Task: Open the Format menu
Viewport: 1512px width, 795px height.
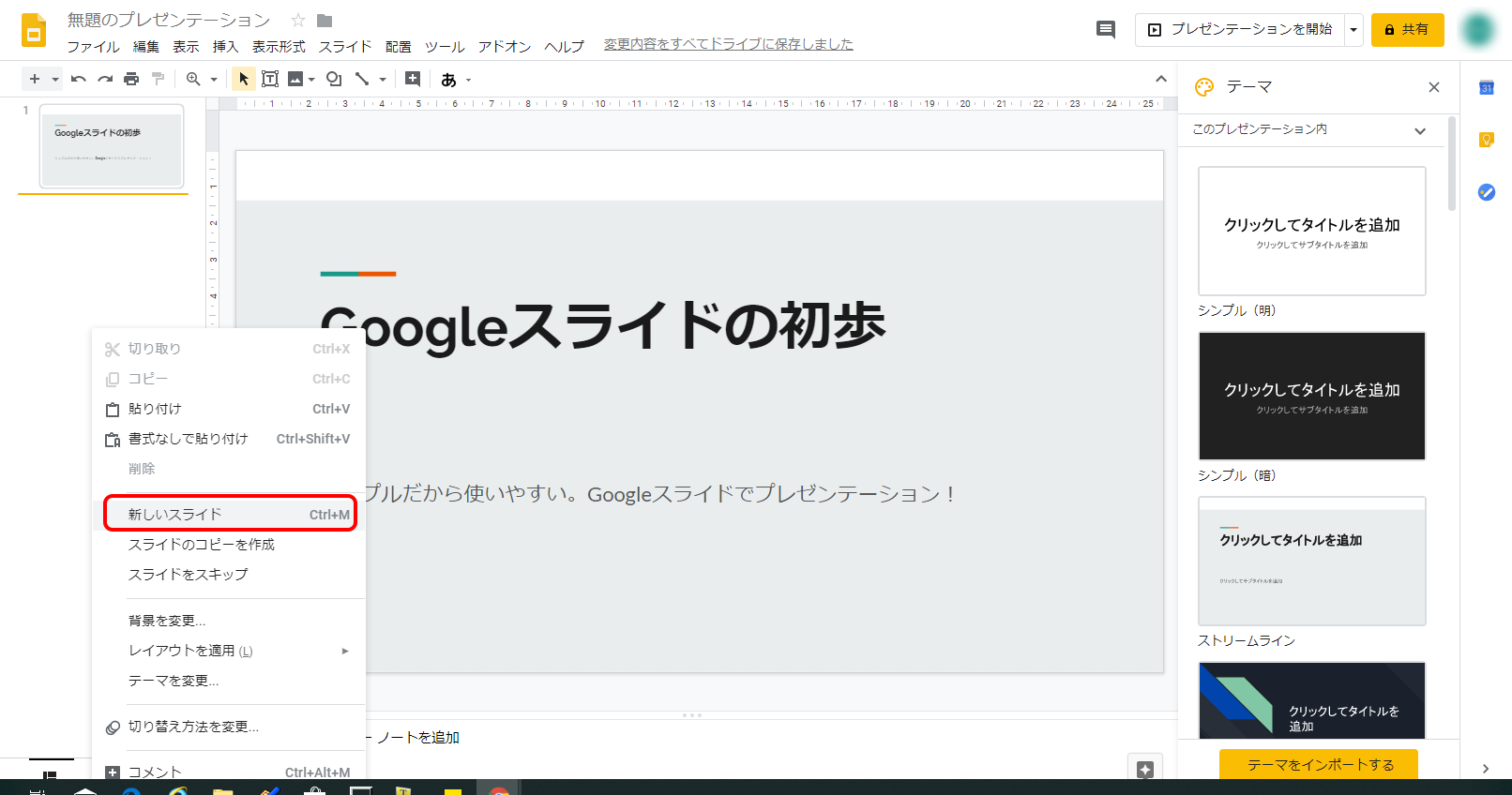Action: pyautogui.click(x=279, y=46)
